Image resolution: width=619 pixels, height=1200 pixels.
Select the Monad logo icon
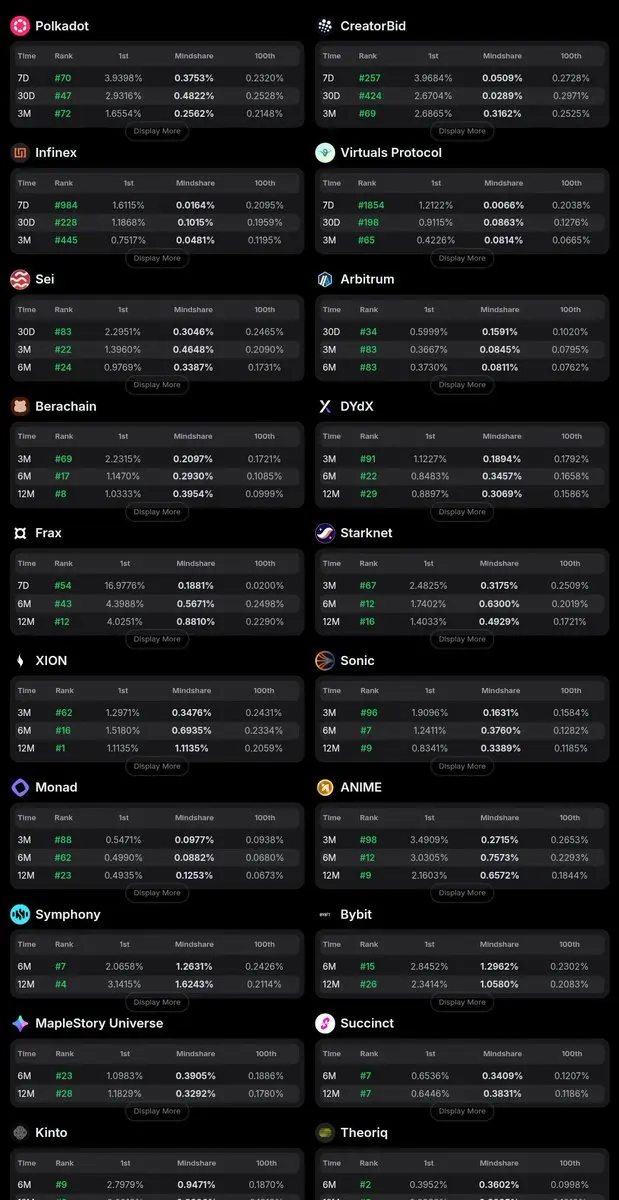(20, 787)
